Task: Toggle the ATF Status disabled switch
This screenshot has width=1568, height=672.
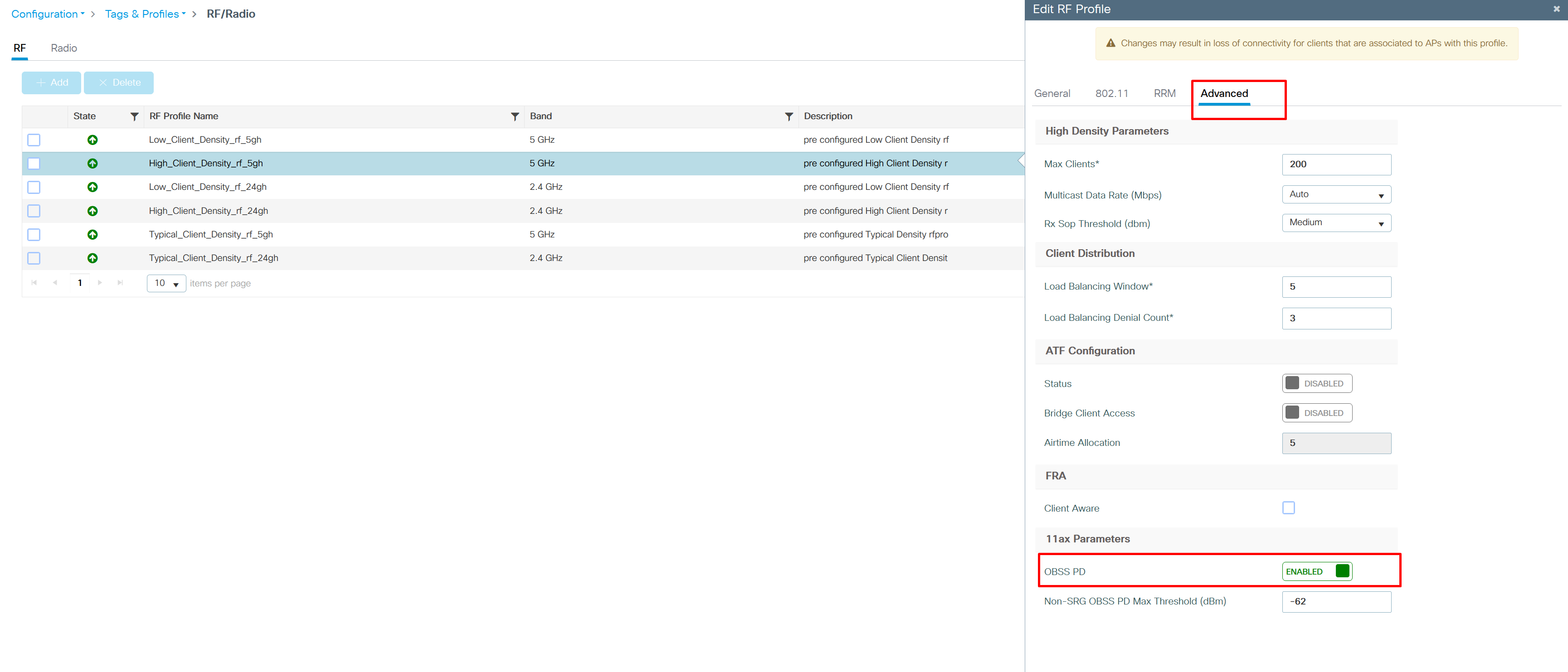Action: (1317, 383)
